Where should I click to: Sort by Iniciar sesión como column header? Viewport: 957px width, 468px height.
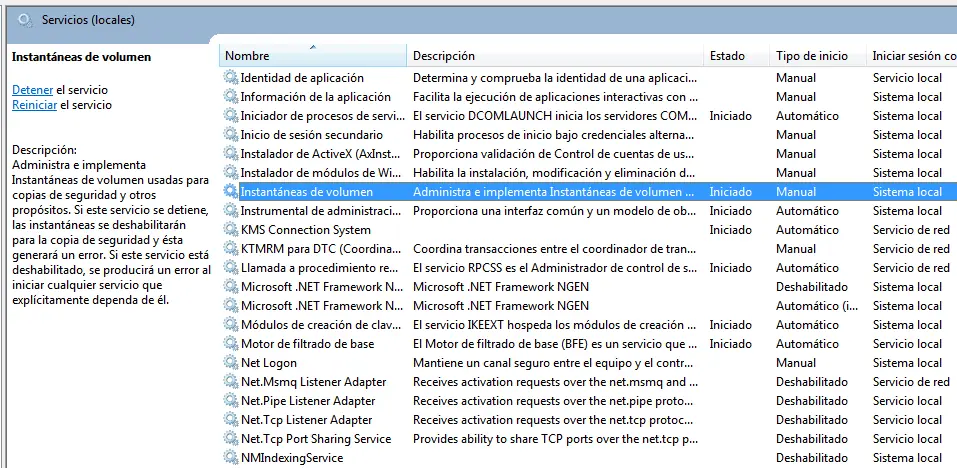point(912,56)
